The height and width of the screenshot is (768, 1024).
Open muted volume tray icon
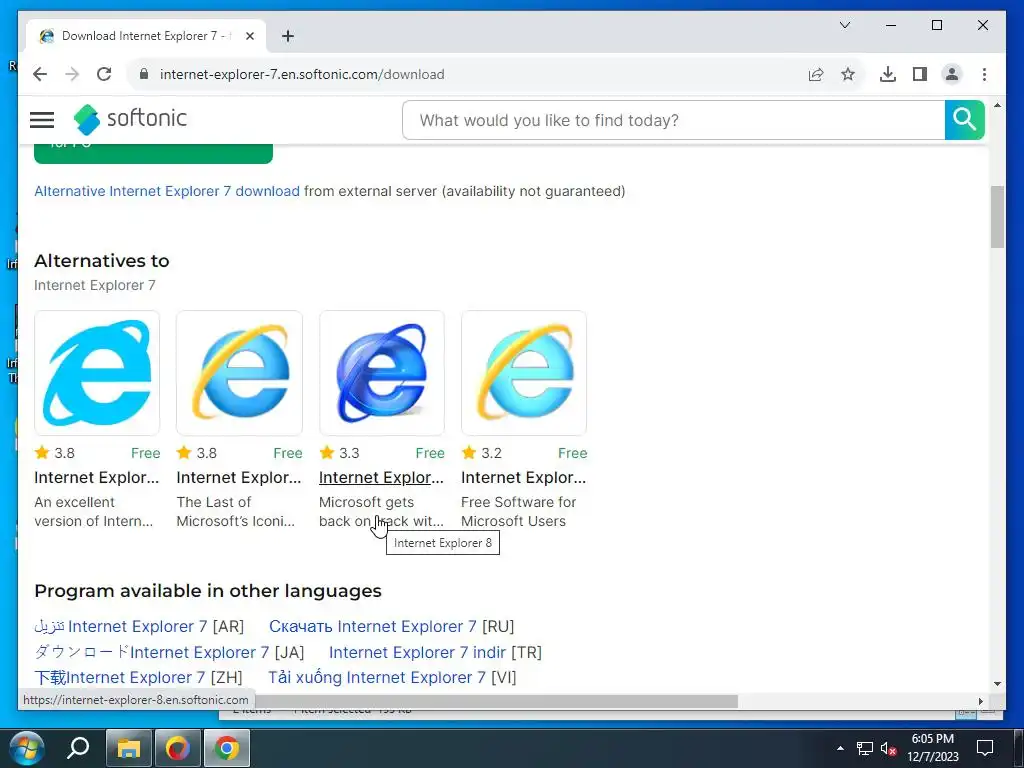[x=888, y=748]
